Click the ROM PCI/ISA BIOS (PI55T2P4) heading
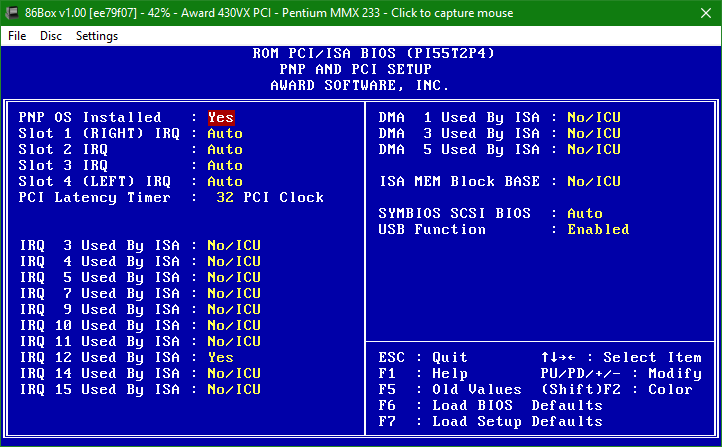This screenshot has width=722, height=447. coord(373,53)
